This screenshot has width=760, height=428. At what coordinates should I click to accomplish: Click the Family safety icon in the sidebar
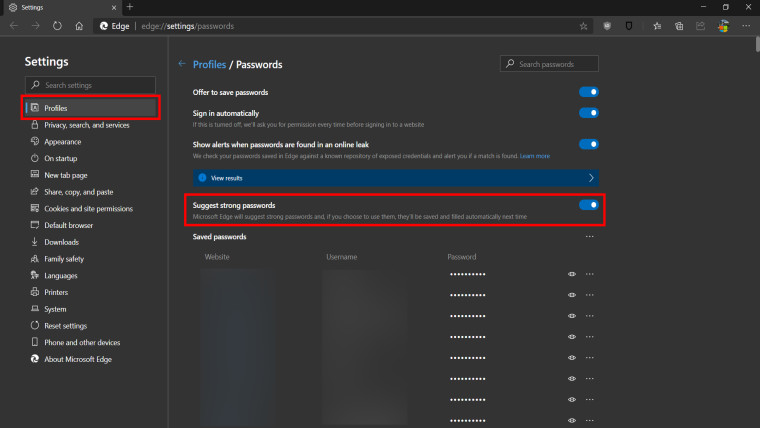pos(34,258)
